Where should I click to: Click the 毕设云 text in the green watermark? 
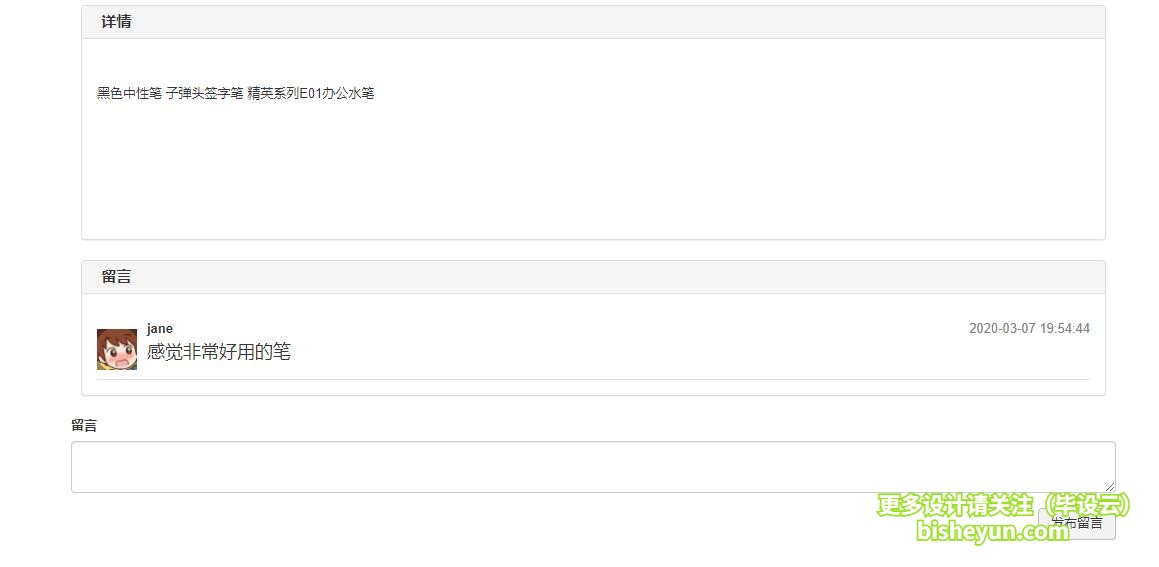pos(1089,506)
